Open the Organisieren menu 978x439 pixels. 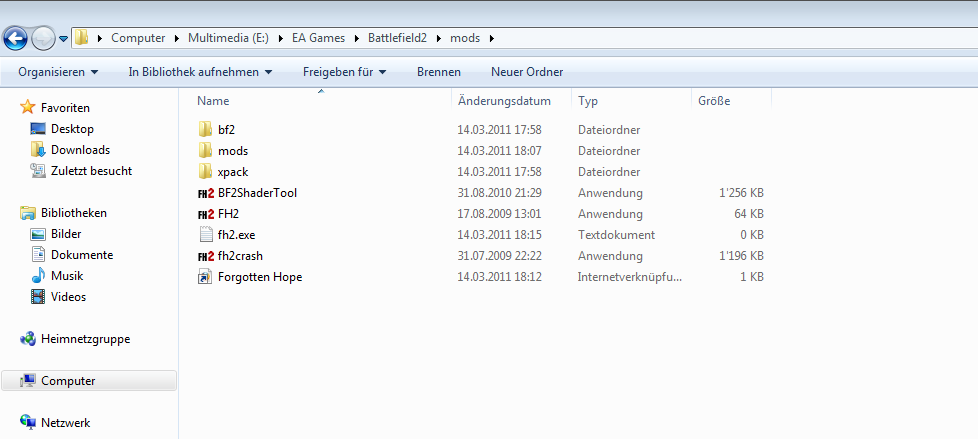point(58,72)
